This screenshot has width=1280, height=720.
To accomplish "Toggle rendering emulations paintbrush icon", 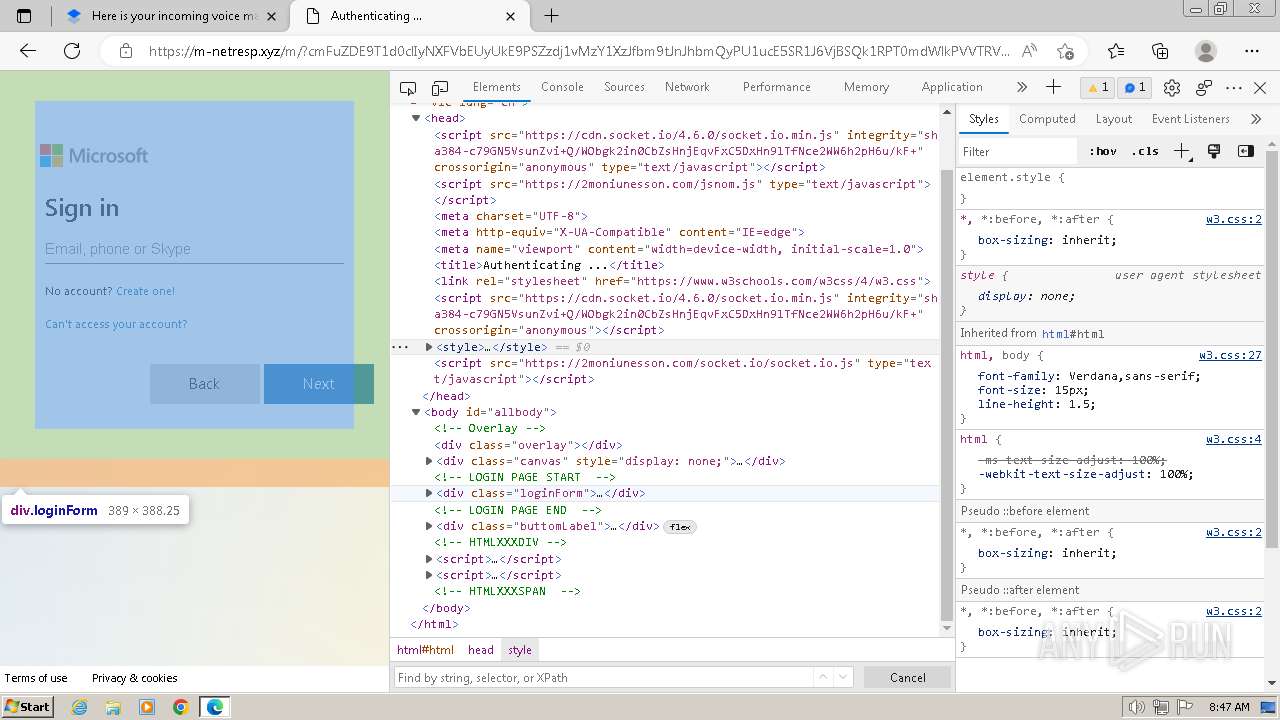I will coord(1214,152).
